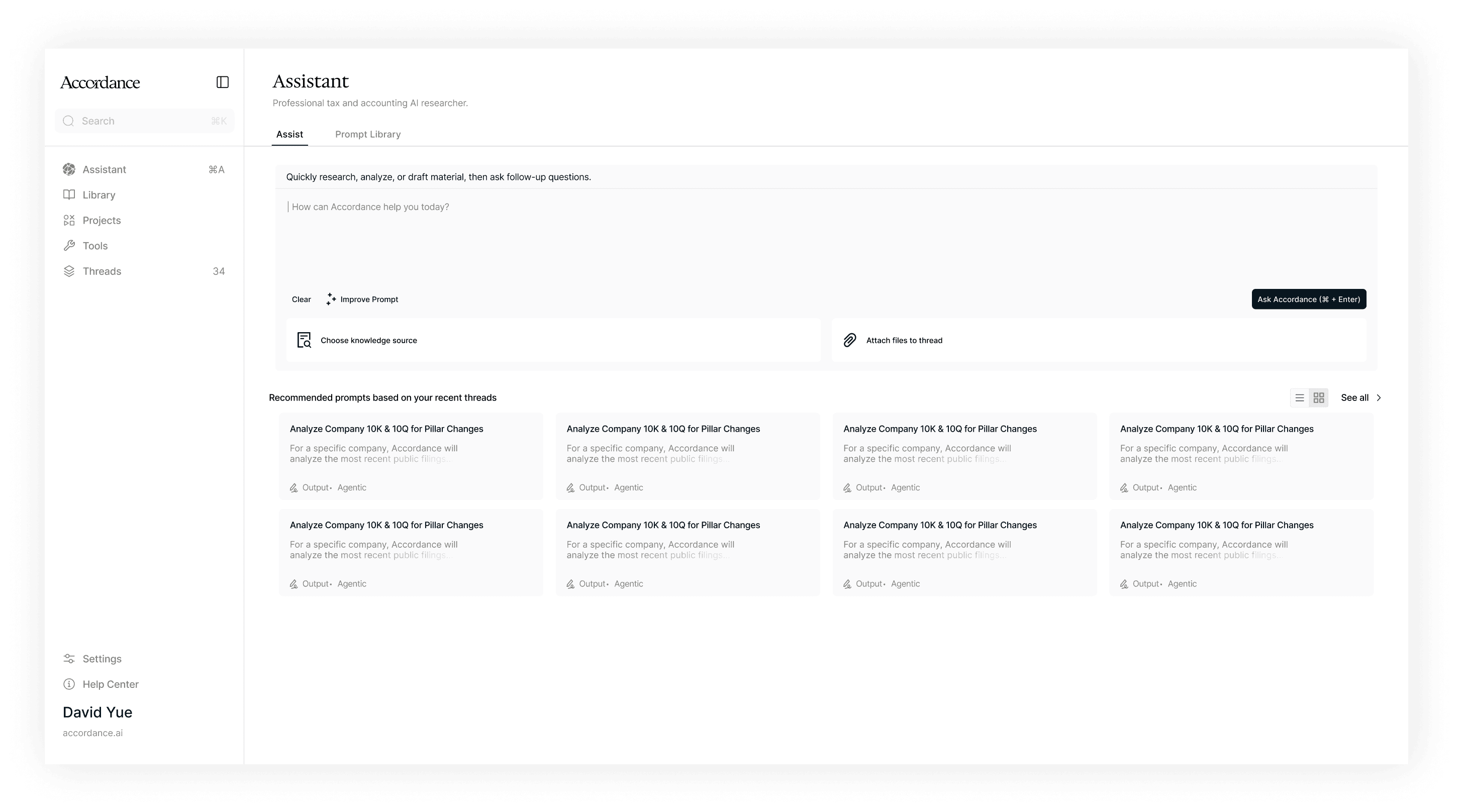Switch recommended prompts to list view

tap(1300, 398)
